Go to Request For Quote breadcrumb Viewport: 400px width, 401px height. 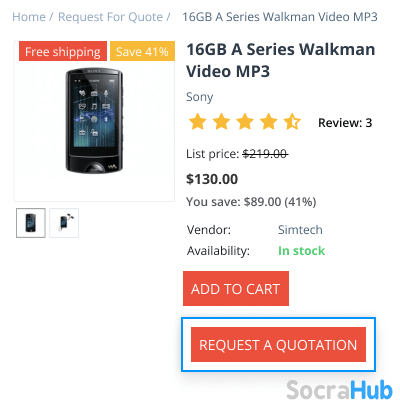pyautogui.click(x=110, y=17)
